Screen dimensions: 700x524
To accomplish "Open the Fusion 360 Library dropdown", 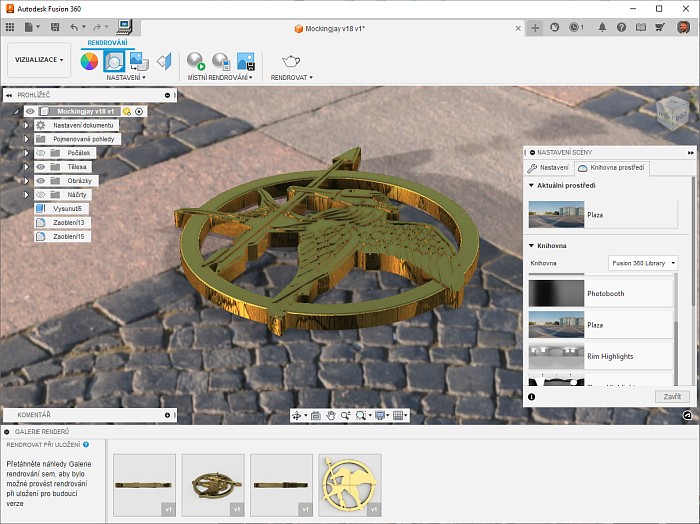I will click(643, 263).
